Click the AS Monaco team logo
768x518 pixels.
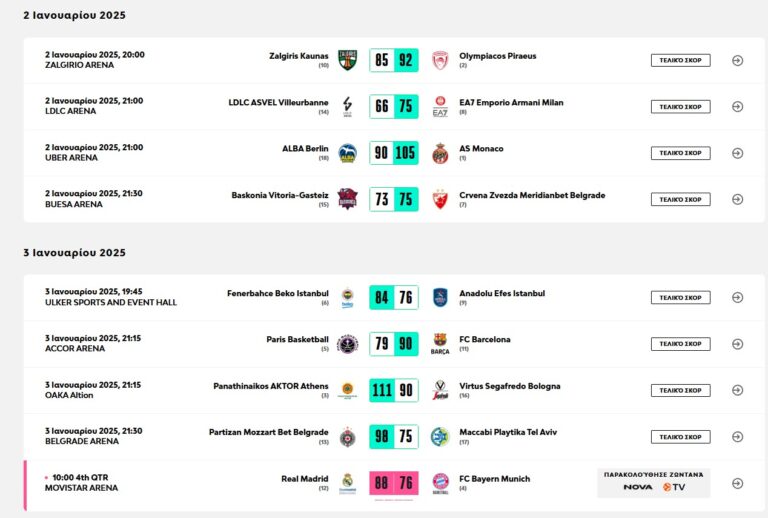click(440, 153)
